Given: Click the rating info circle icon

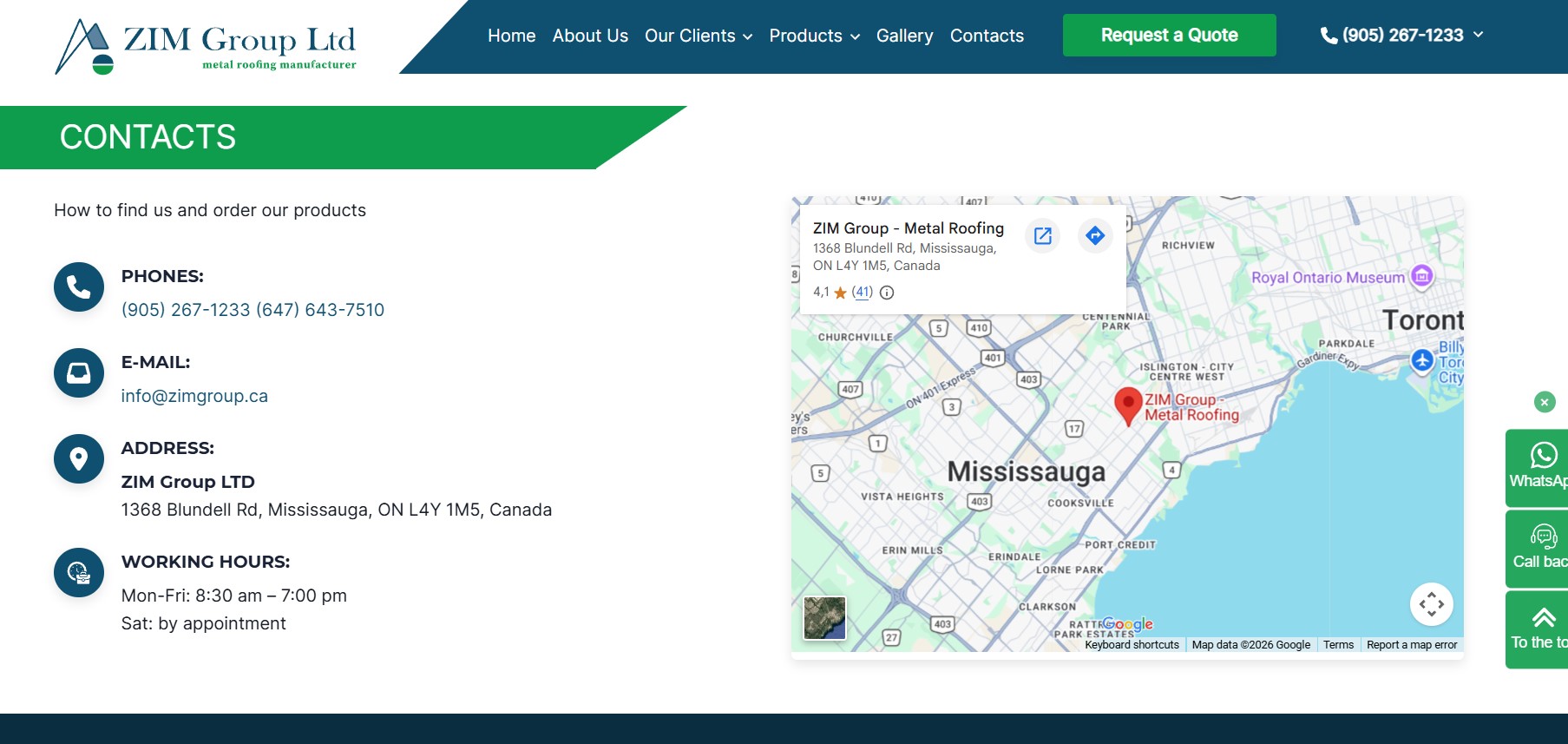Looking at the screenshot, I should point(887,293).
